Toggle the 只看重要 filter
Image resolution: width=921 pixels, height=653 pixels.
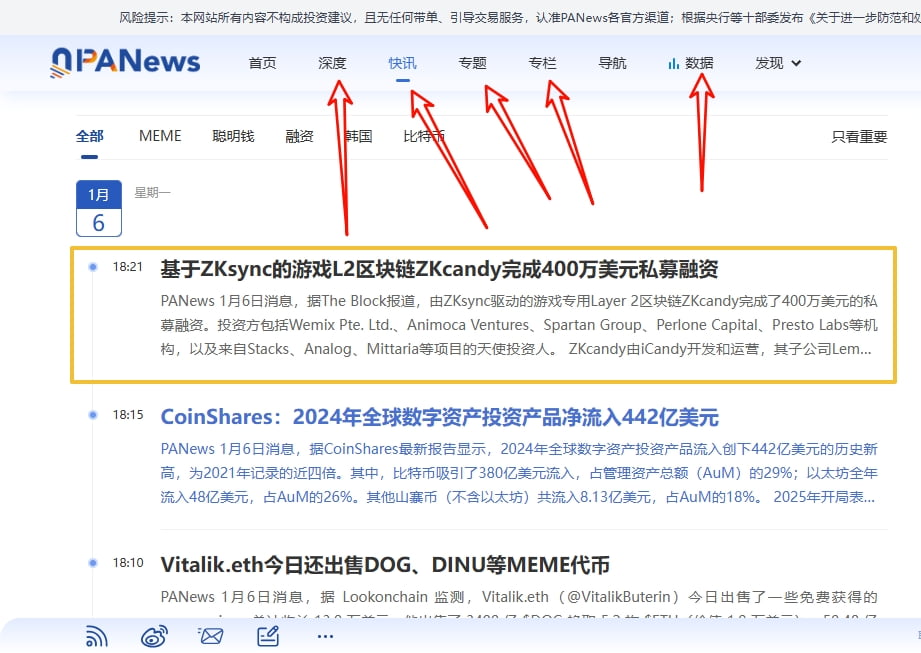pos(859,137)
